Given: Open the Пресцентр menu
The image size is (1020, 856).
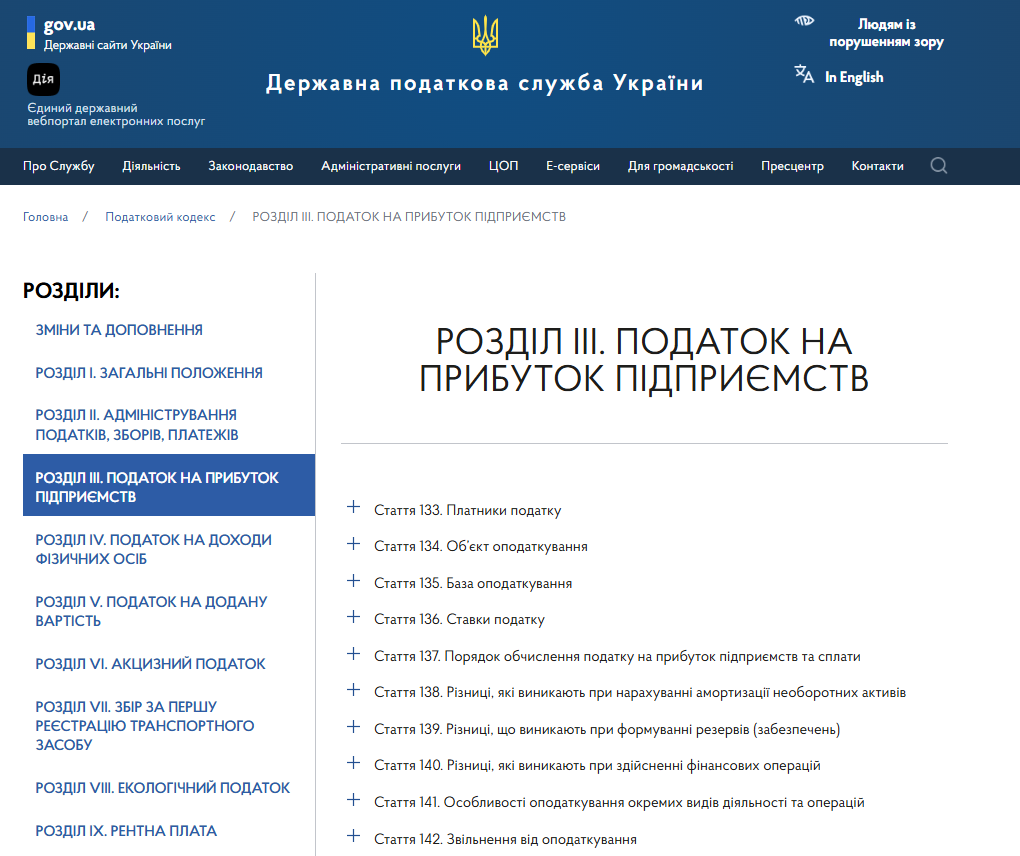Looking at the screenshot, I should pyautogui.click(x=792, y=166).
